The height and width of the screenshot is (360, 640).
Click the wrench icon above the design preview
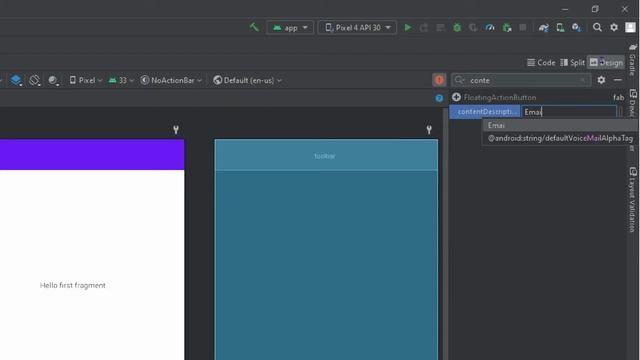click(x=176, y=130)
